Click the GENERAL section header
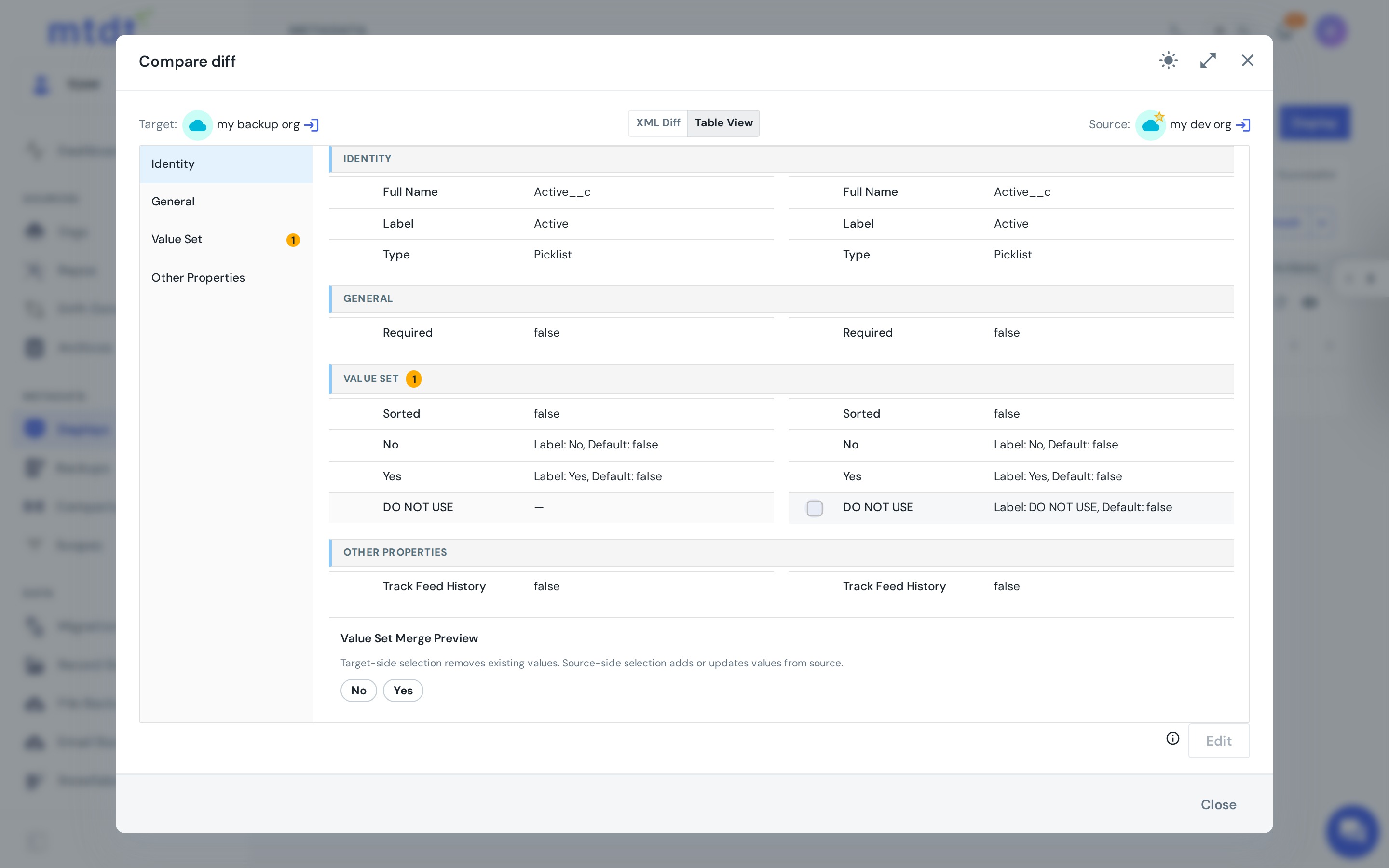1389x868 pixels. pyautogui.click(x=781, y=299)
